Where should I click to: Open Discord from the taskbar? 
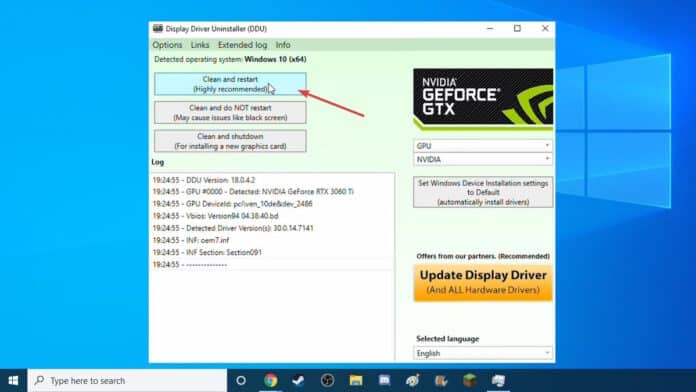(x=384, y=380)
